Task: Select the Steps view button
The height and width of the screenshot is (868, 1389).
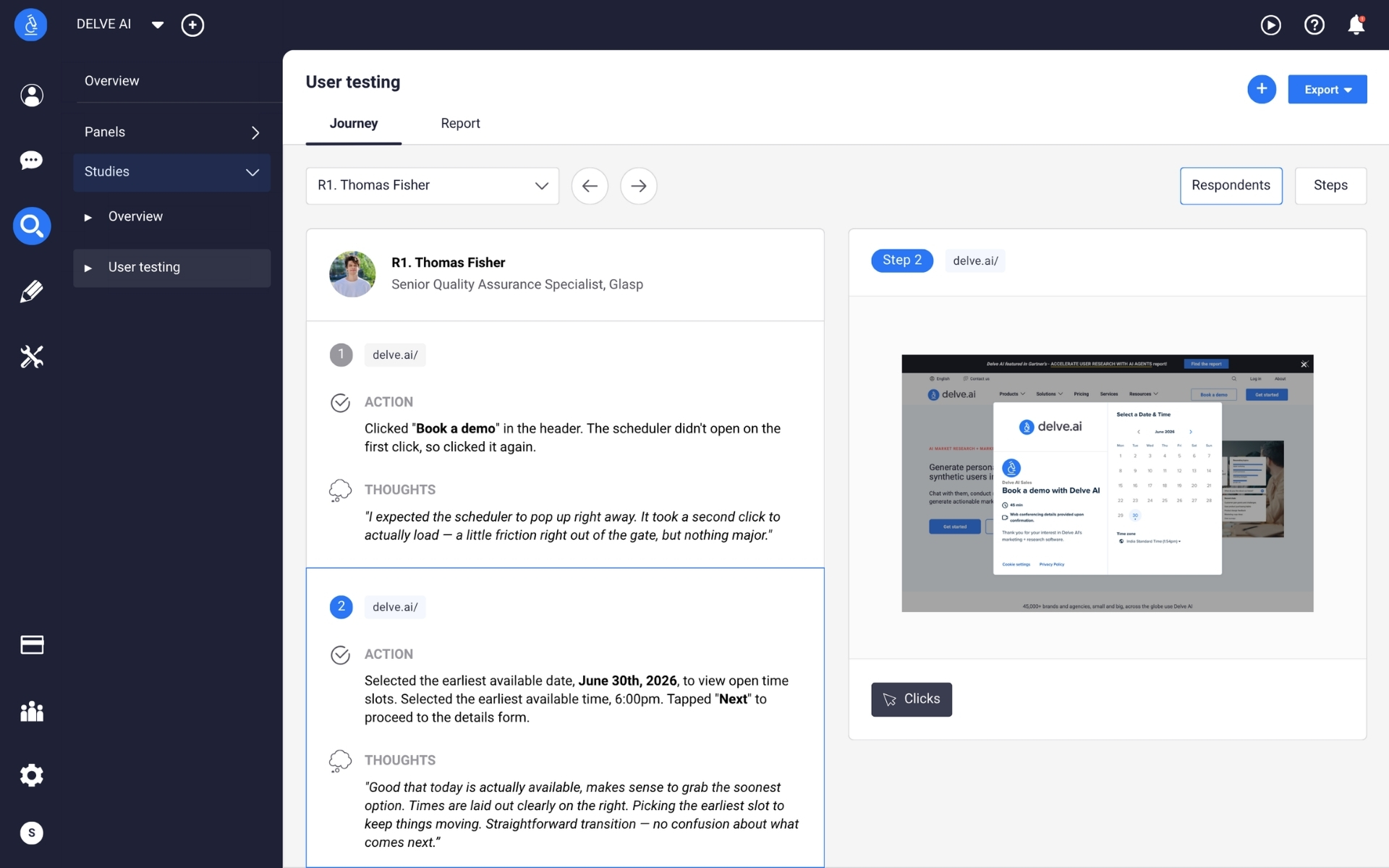Action: pyautogui.click(x=1330, y=186)
